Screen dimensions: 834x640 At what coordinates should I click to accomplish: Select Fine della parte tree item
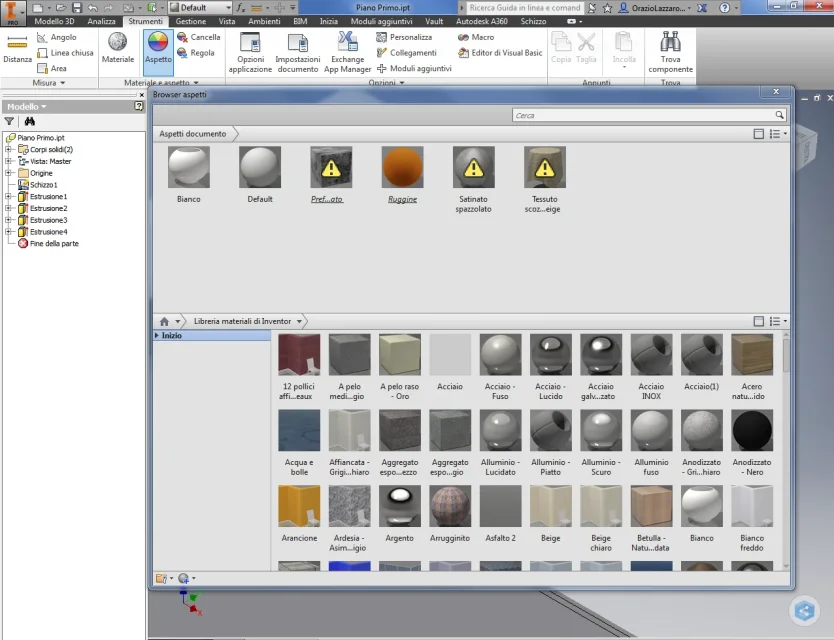pyautogui.click(x=48, y=243)
